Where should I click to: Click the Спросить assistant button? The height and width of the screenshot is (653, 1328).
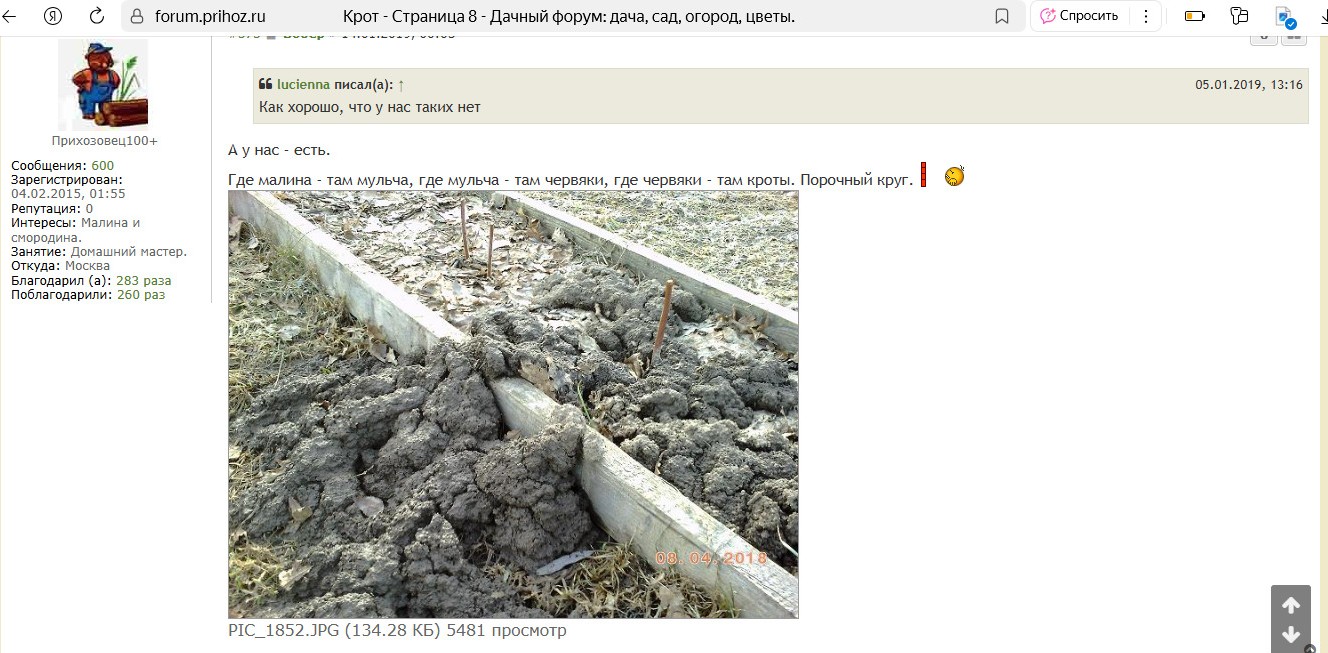click(x=1079, y=16)
